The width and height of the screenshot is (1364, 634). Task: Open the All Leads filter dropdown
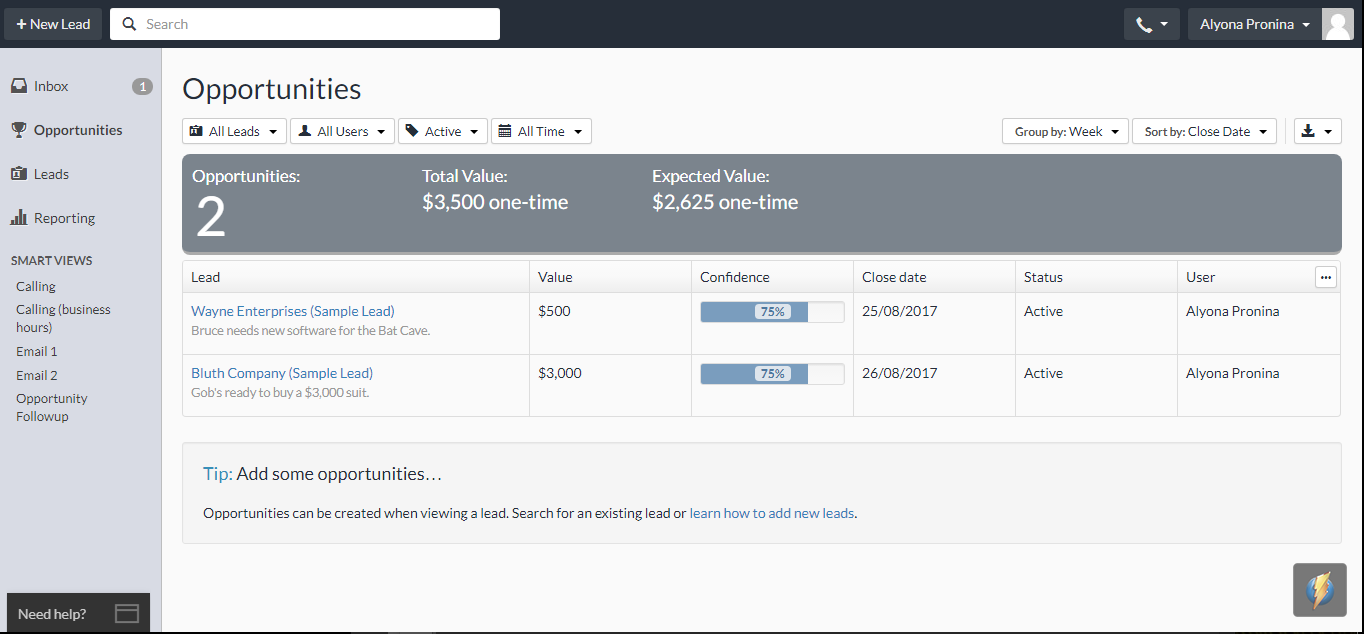(234, 130)
